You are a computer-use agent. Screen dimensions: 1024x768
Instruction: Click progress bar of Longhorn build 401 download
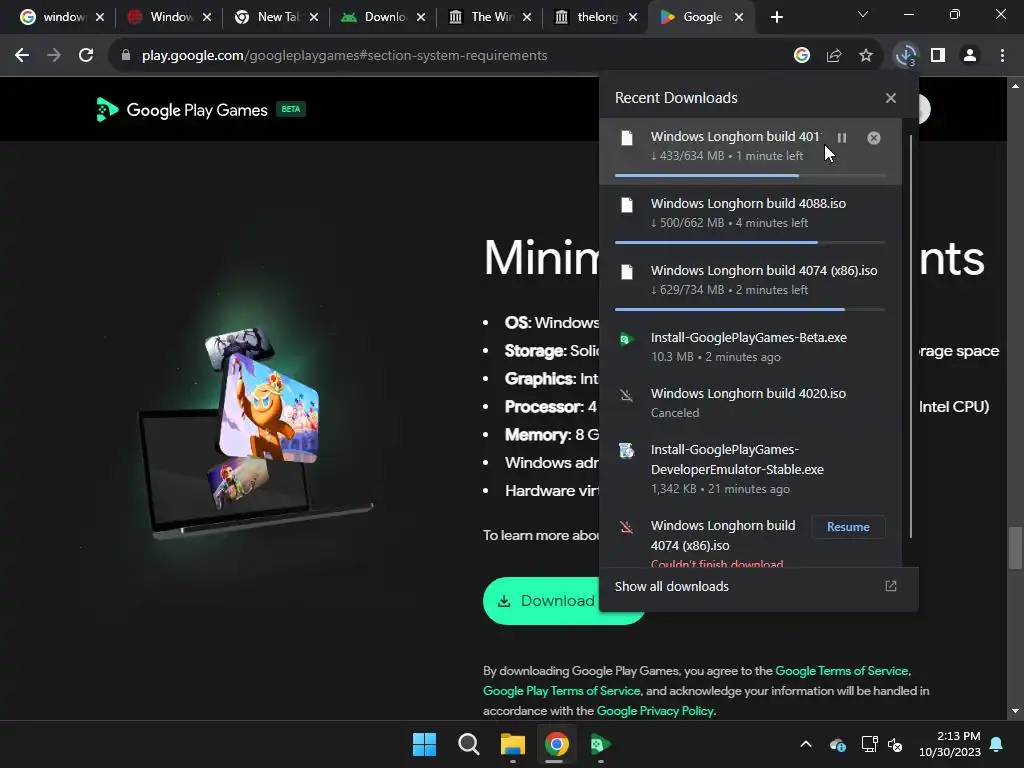coord(750,175)
